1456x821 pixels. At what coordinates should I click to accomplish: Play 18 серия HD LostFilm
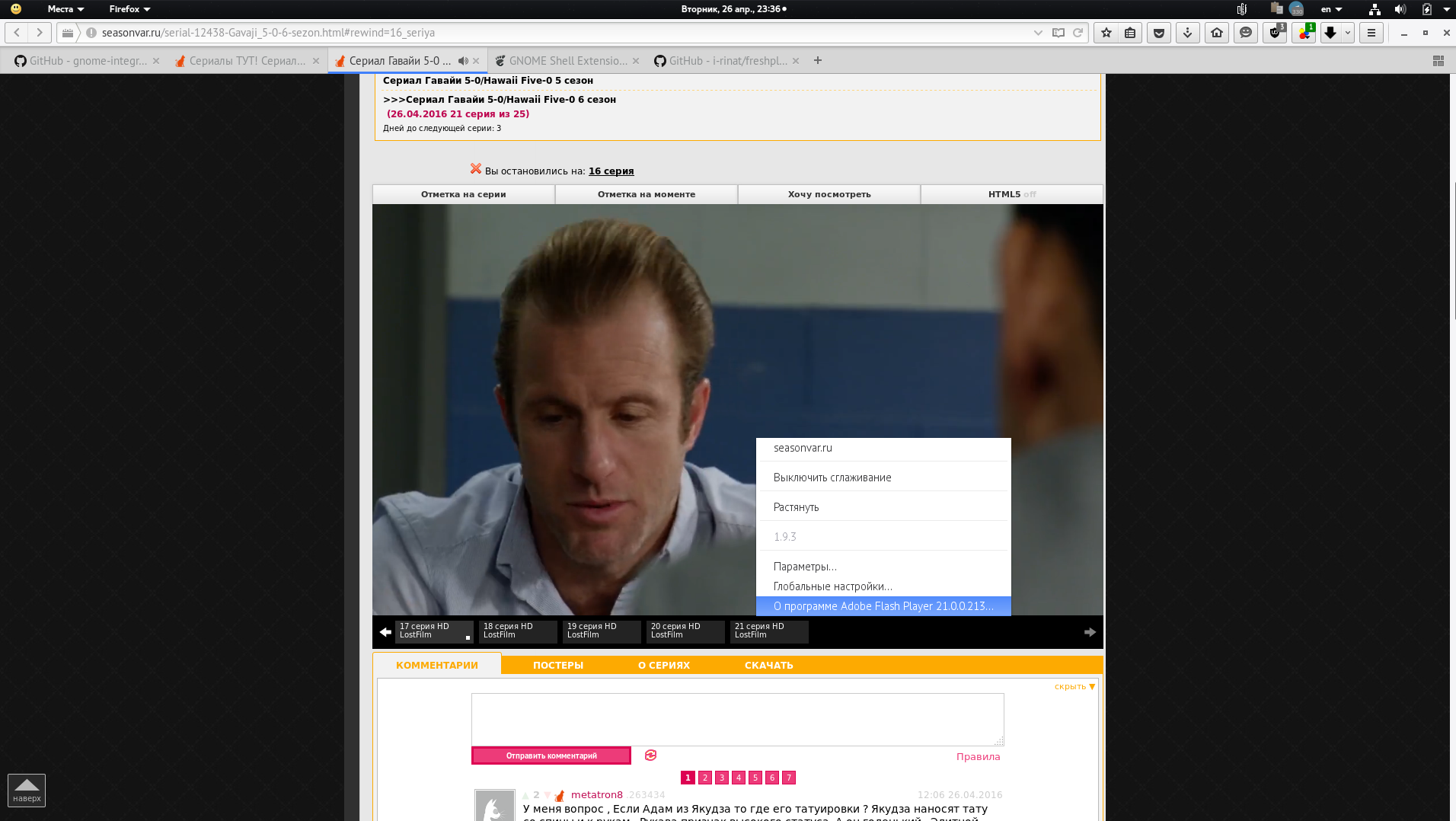[518, 631]
